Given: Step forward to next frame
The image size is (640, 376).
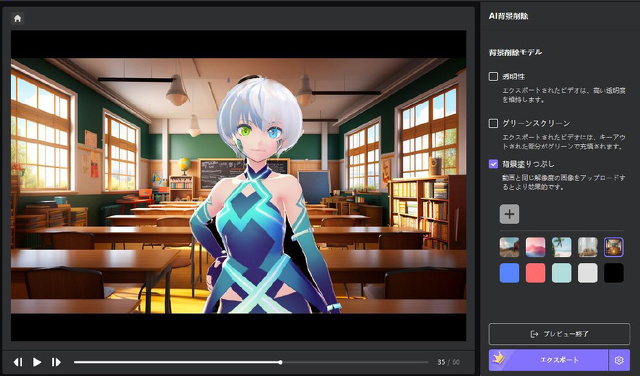Looking at the screenshot, I should click(56, 362).
